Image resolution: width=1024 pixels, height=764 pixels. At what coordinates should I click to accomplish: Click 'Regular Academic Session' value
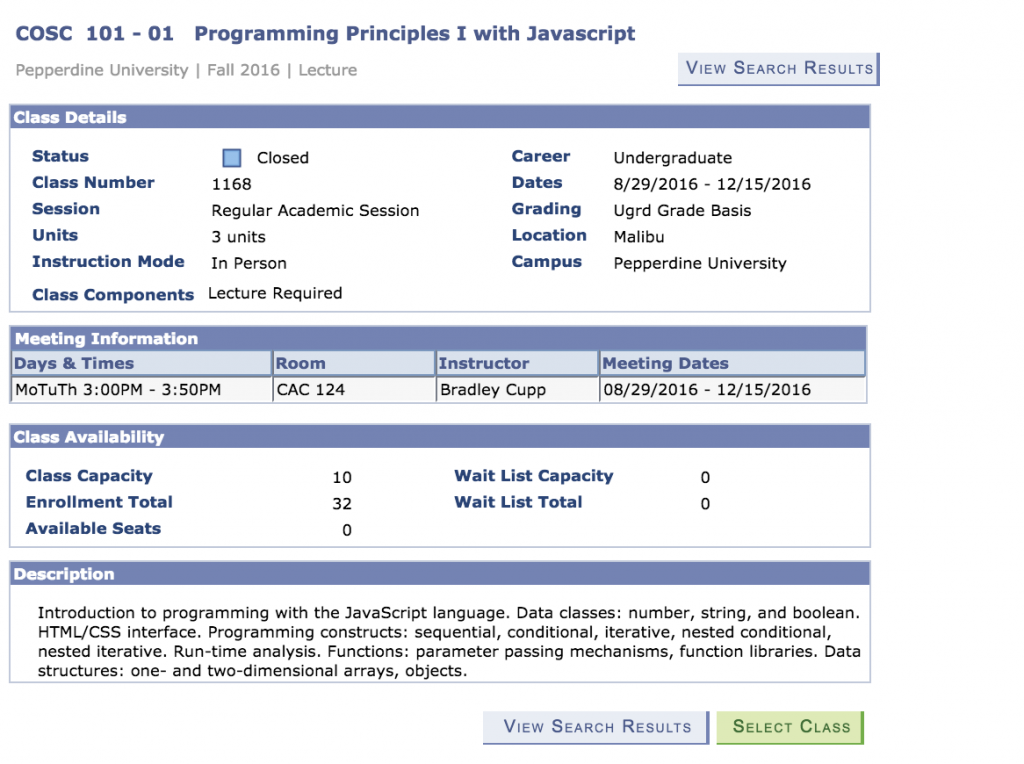315,211
